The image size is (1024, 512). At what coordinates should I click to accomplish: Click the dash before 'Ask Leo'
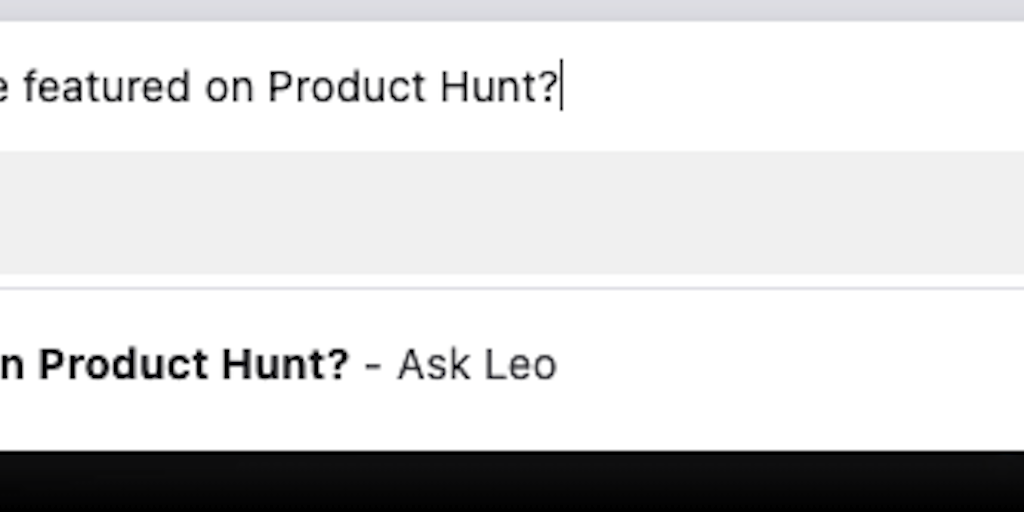click(x=373, y=365)
